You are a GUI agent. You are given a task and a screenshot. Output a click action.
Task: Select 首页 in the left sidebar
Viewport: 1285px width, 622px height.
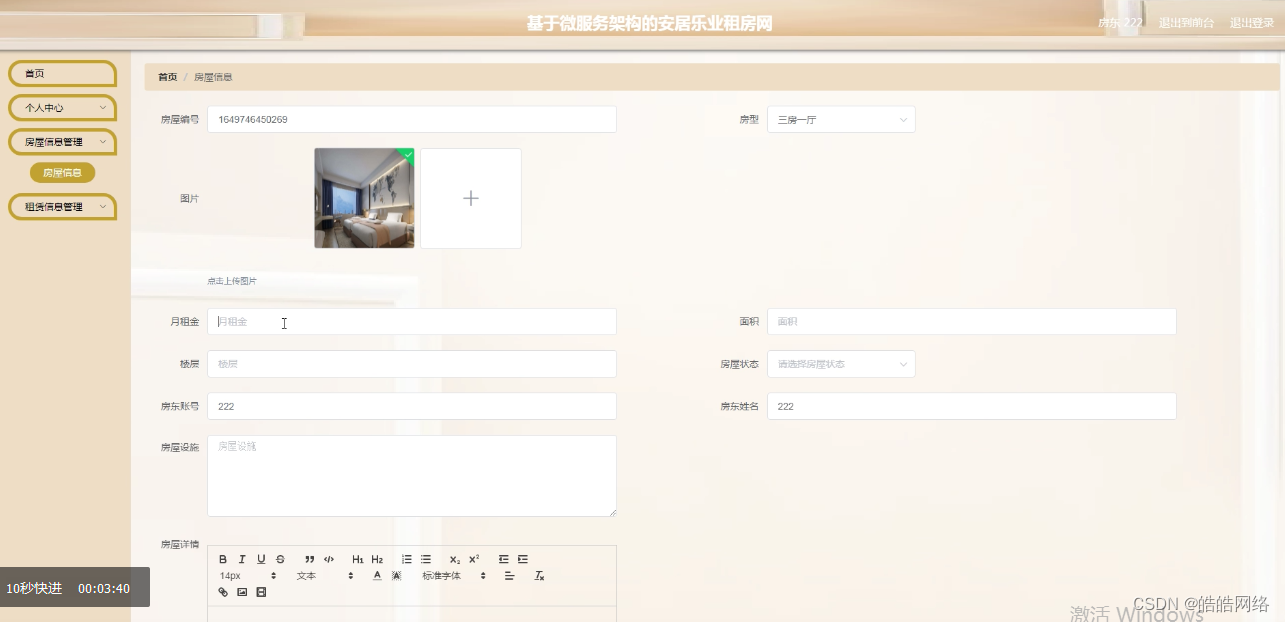click(x=62, y=72)
